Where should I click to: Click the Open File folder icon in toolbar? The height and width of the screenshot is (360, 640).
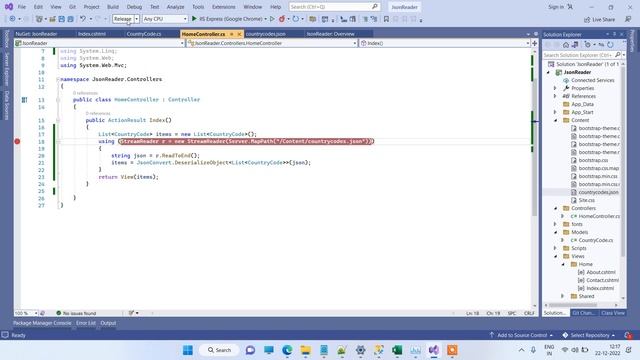coord(52,19)
